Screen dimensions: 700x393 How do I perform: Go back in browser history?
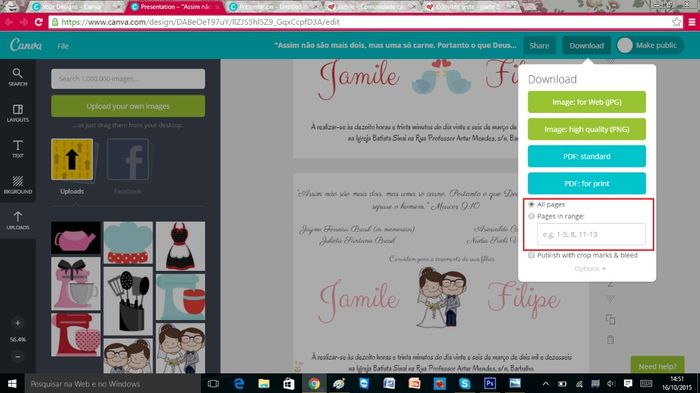click(x=9, y=22)
